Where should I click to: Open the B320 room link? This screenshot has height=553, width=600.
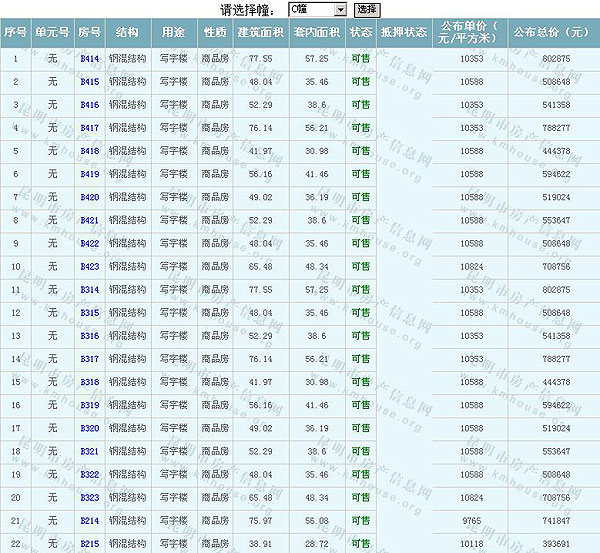point(89,428)
